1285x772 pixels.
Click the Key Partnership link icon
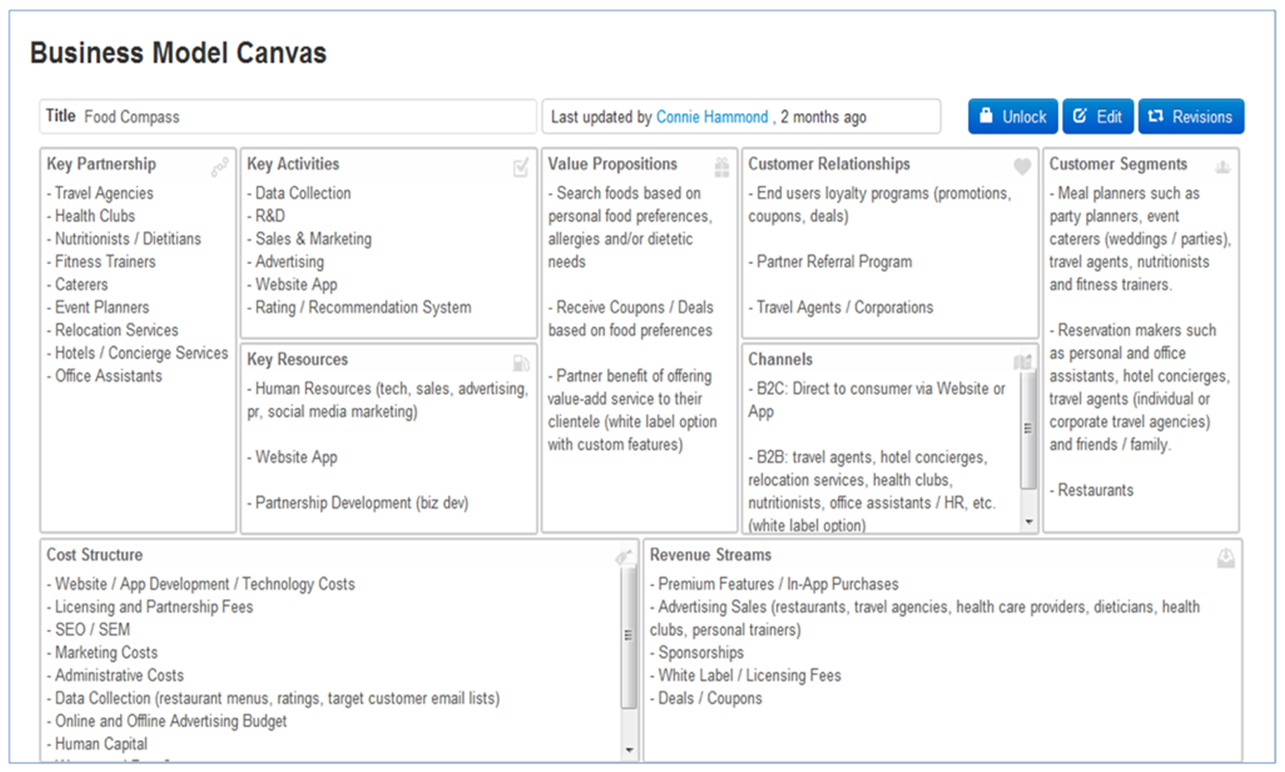[x=220, y=168]
